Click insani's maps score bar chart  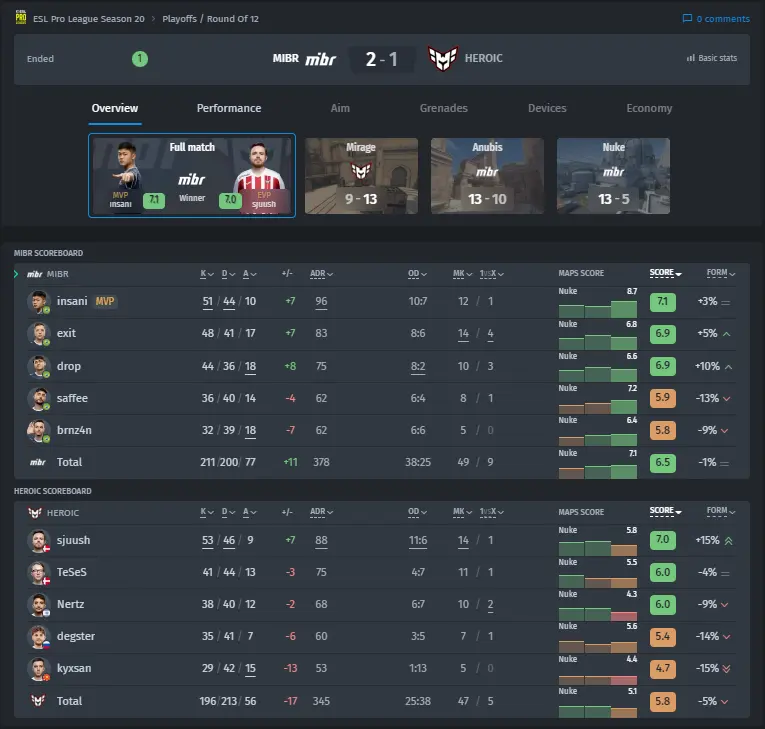click(x=598, y=309)
